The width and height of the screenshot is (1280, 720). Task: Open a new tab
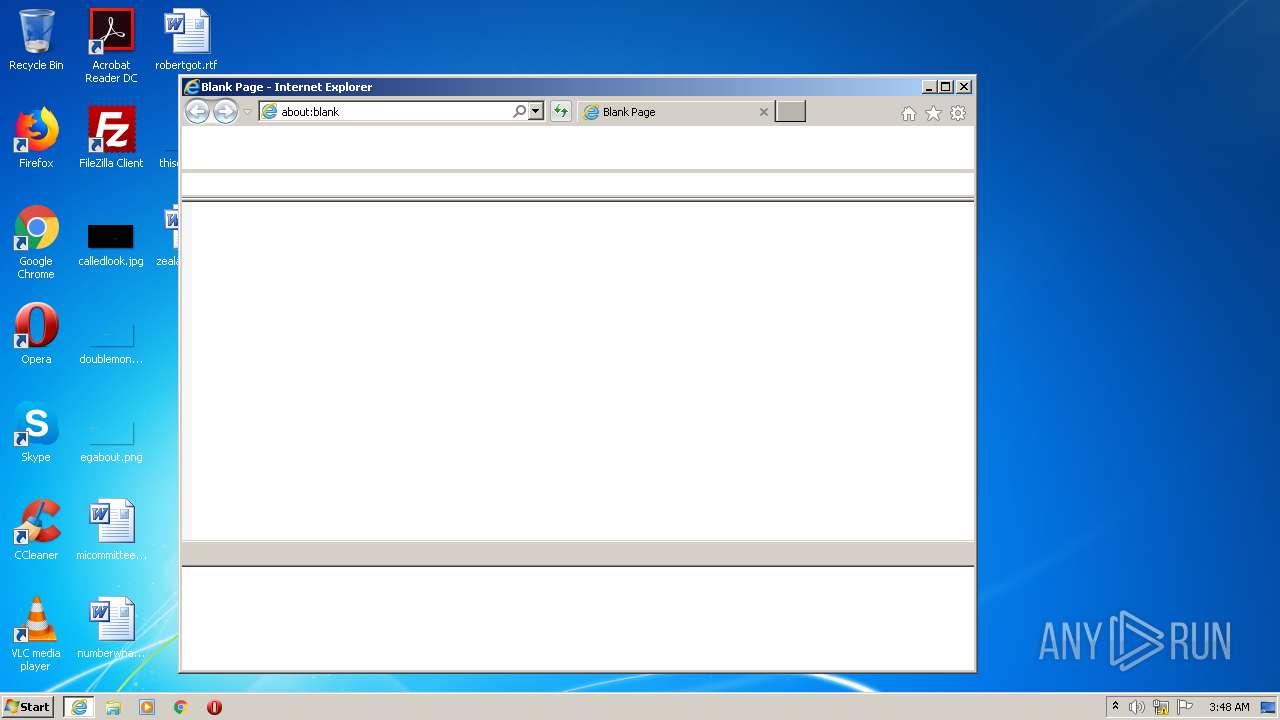click(x=790, y=112)
